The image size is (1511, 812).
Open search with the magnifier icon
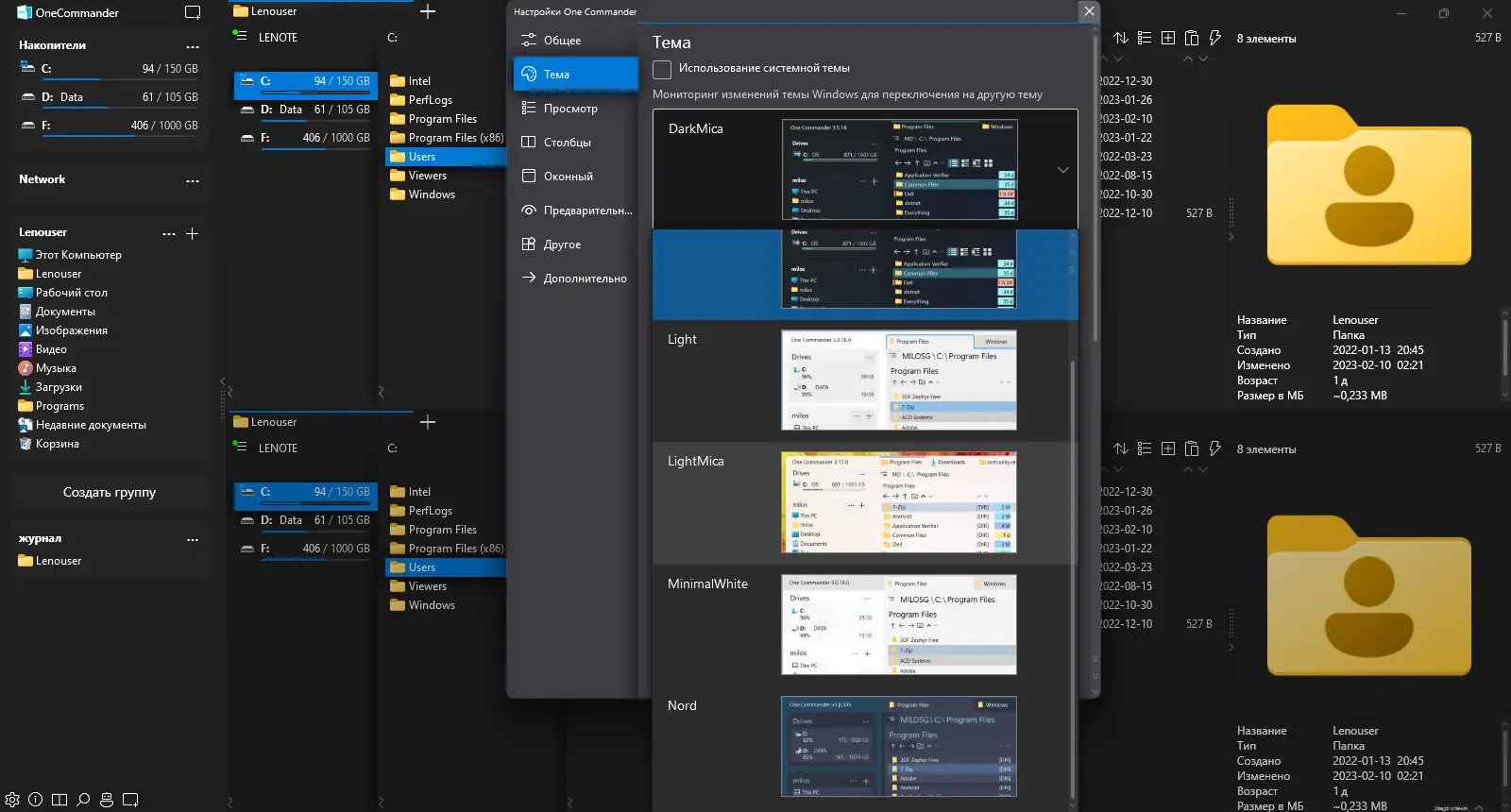click(x=83, y=800)
